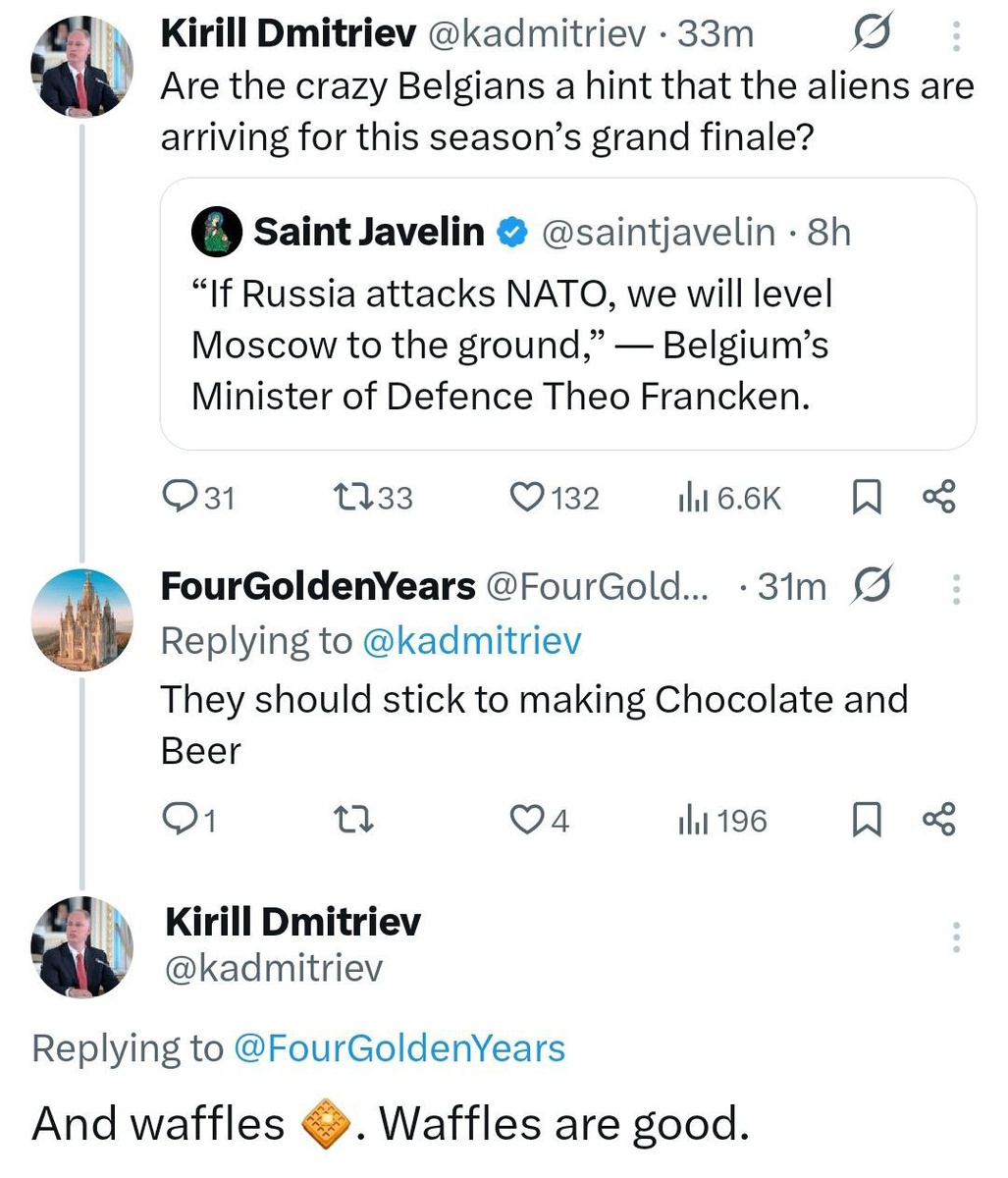Share Kirill Dmitriev's top tweet
1008x1178 pixels.
pyautogui.click(x=938, y=498)
